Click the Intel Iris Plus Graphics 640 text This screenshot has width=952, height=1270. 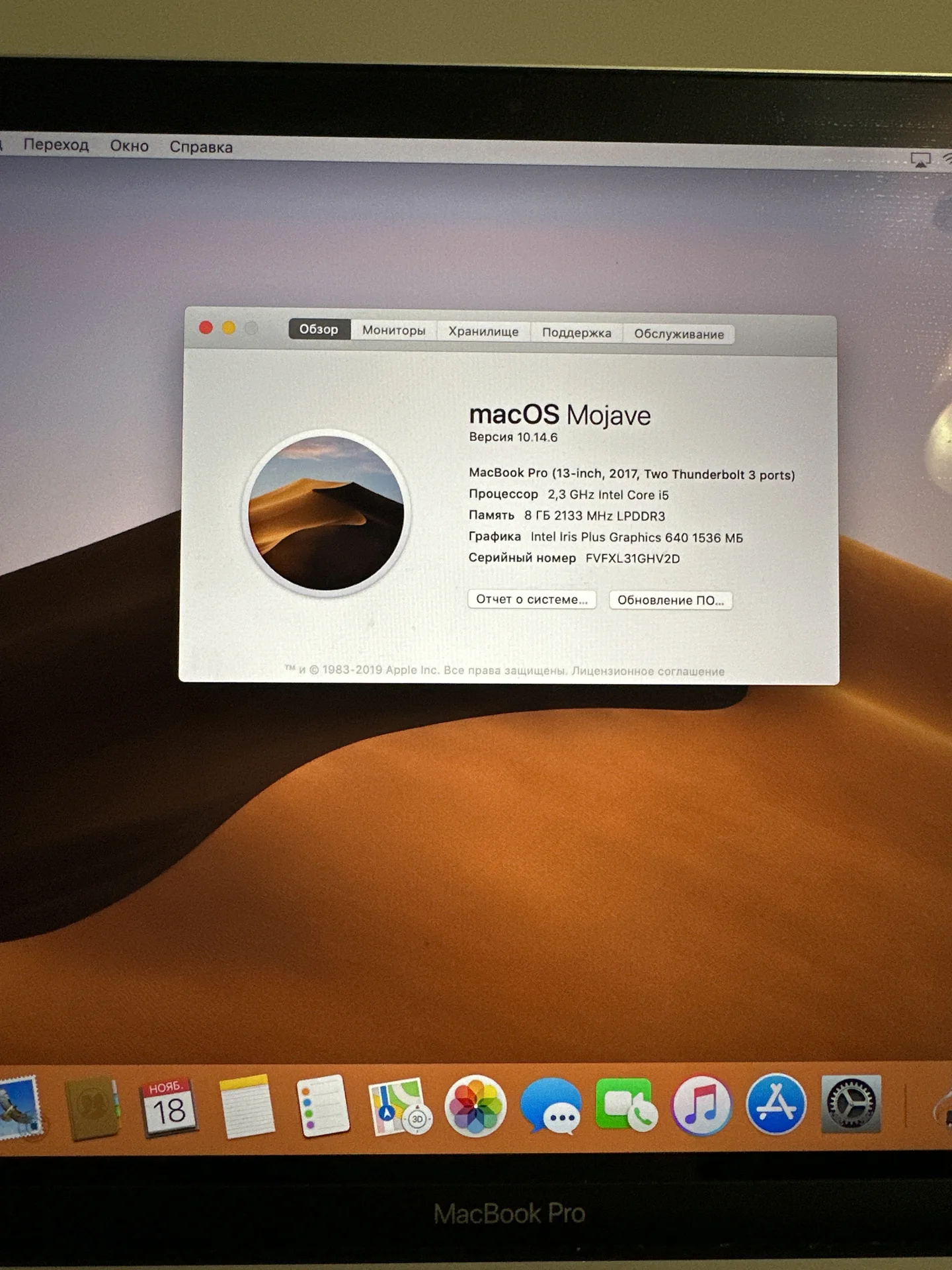point(610,537)
